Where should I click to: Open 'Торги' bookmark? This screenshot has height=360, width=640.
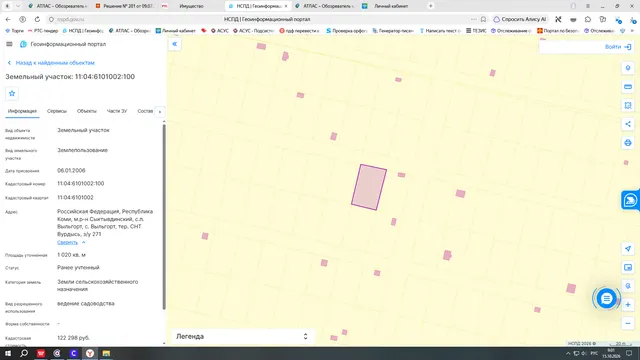(x=15, y=31)
